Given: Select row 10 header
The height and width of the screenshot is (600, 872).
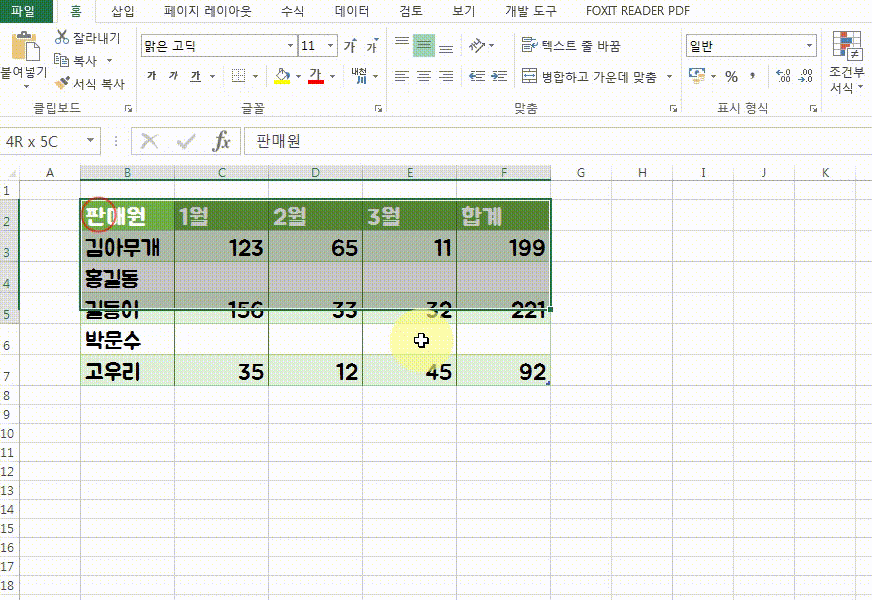Looking at the screenshot, I should 8,434.
